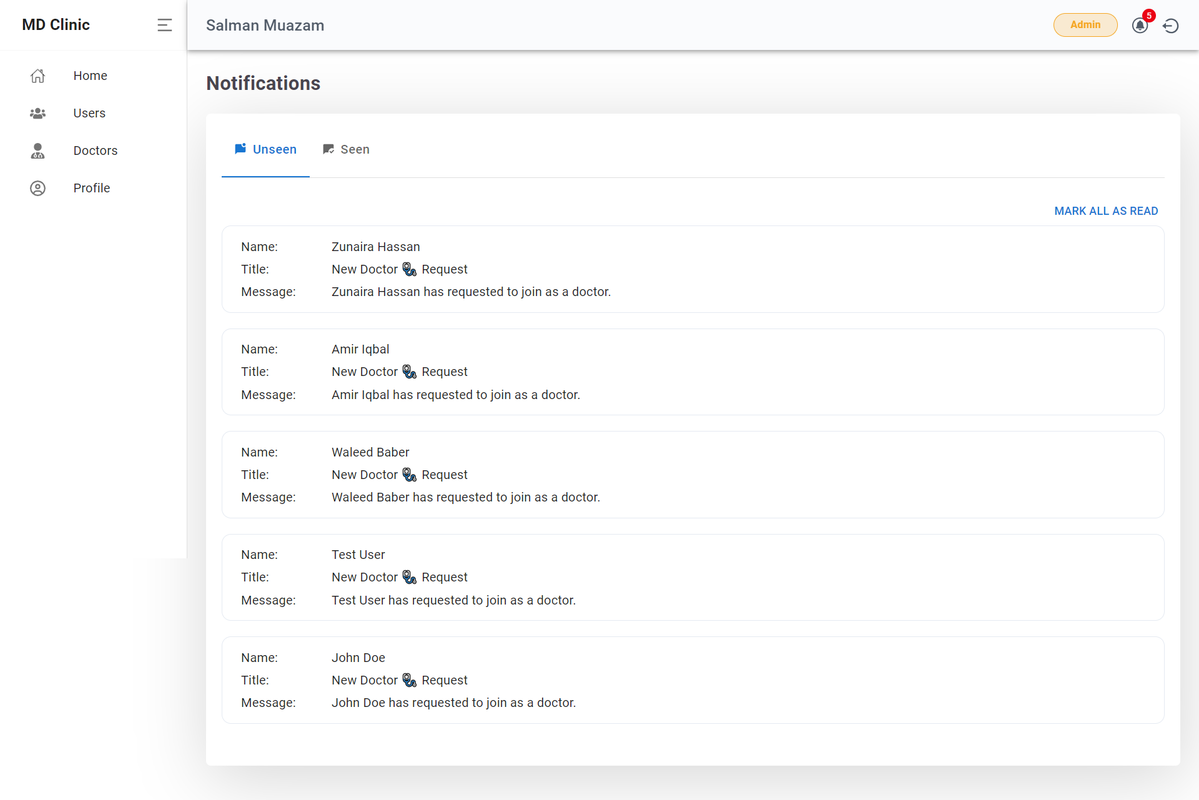The image size is (1199, 800).
Task: Switch to the Seen tab
Action: (x=346, y=150)
